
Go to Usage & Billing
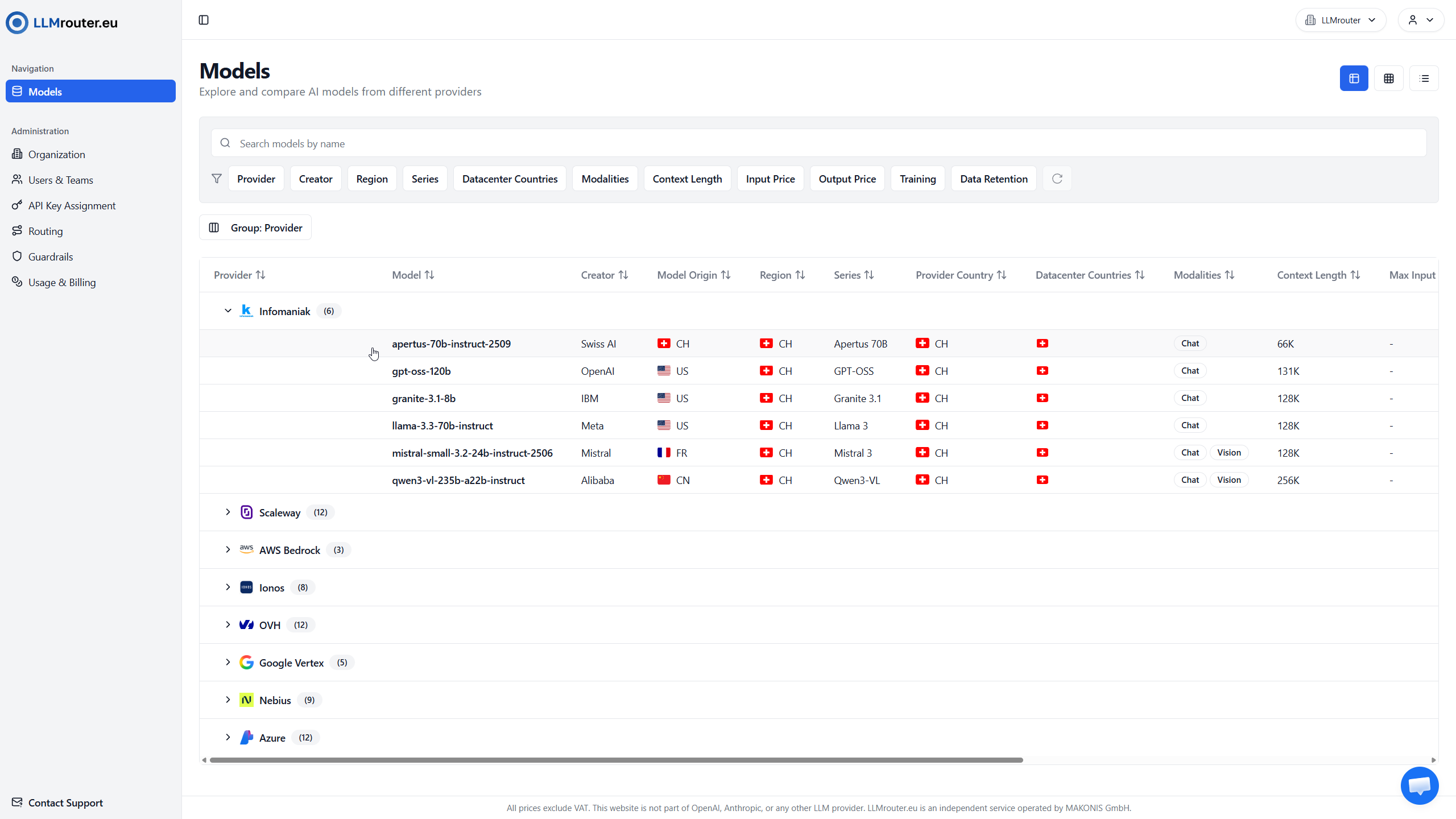[61, 282]
